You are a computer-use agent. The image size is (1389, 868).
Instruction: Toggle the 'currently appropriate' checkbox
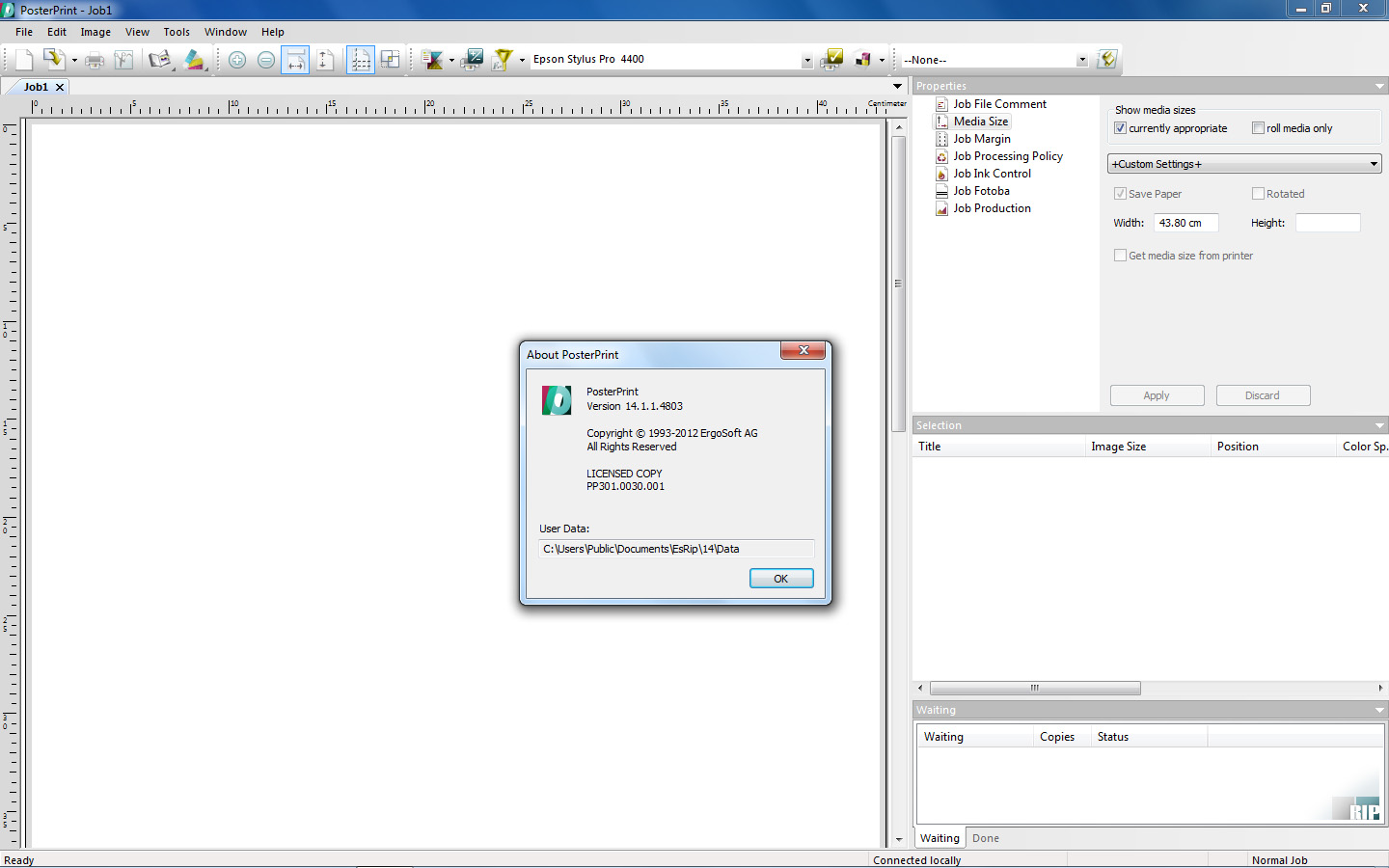[x=1120, y=128]
